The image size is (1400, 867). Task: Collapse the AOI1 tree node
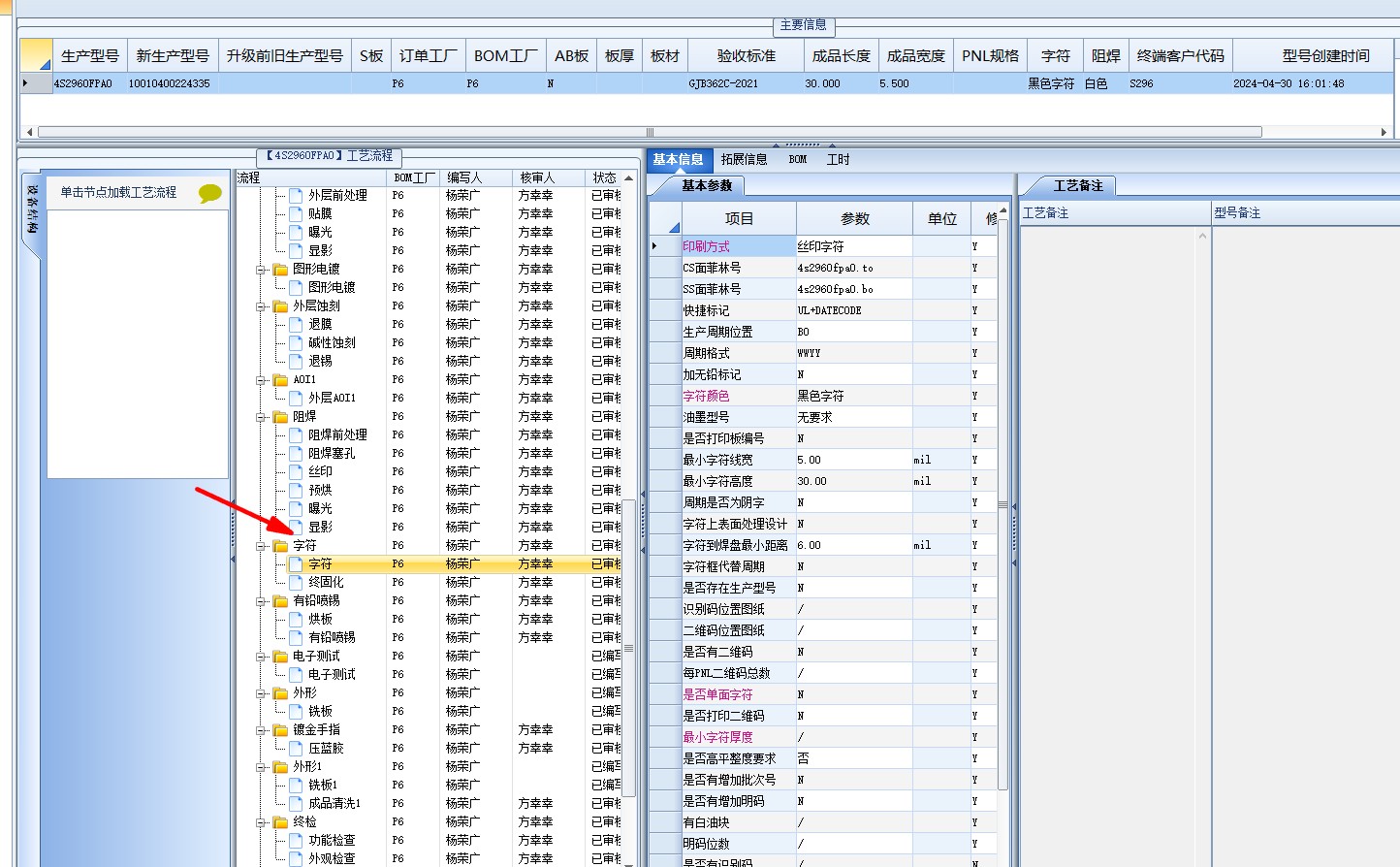click(261, 380)
